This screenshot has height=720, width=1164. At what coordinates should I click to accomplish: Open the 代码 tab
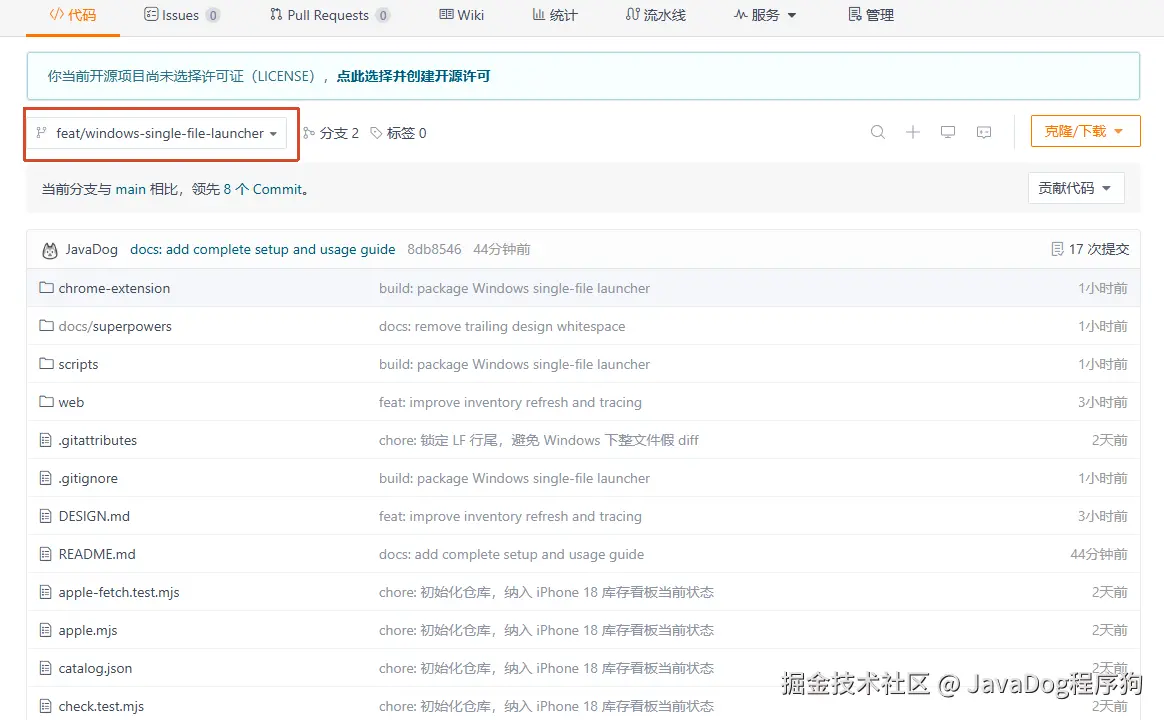(73, 15)
